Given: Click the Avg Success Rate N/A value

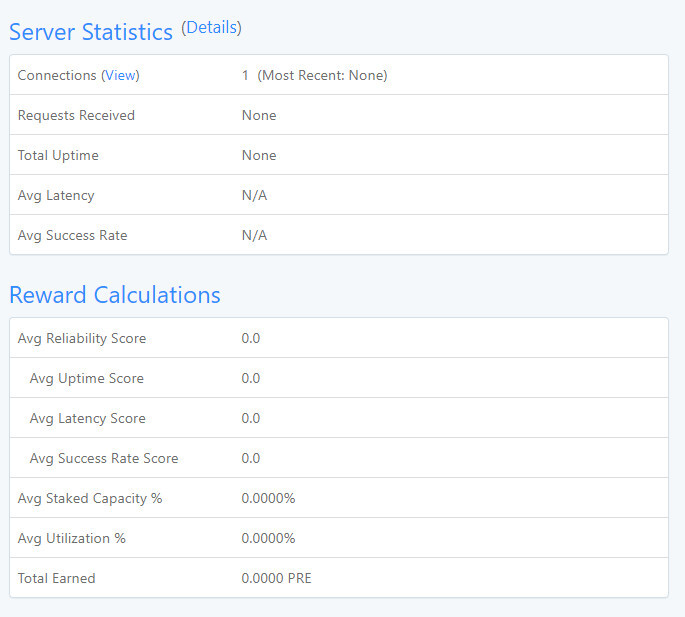Looking at the screenshot, I should pos(254,236).
